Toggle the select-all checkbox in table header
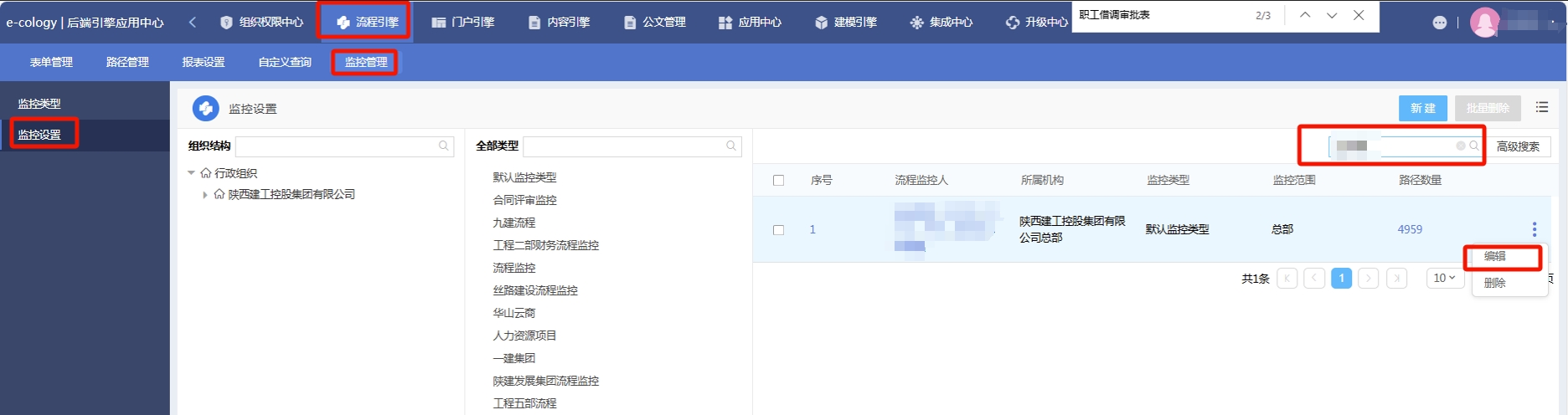Viewport: 1568px width, 415px height. click(x=778, y=181)
